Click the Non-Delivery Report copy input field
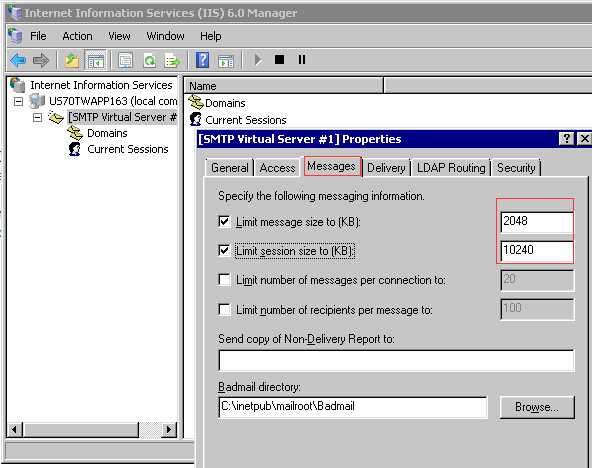Image resolution: width=592 pixels, height=468 pixels. [396, 360]
